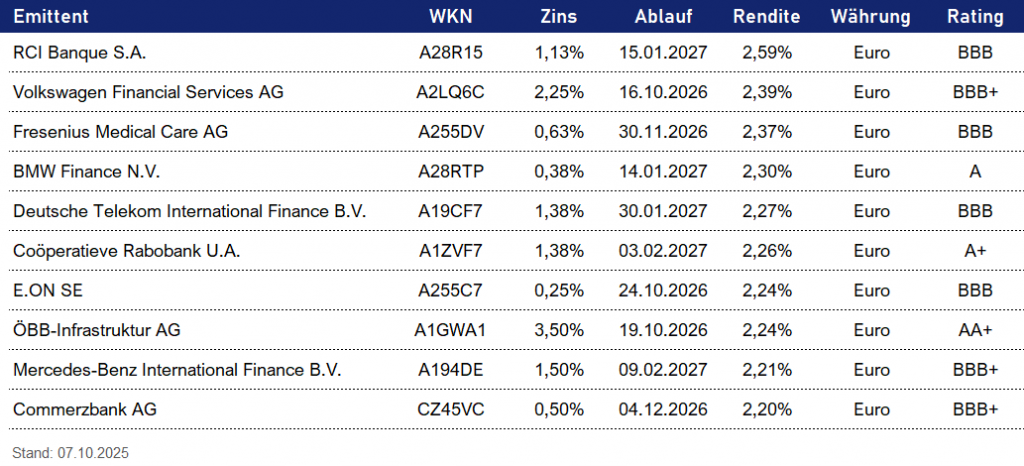Click the Rating column header
Image resolution: width=1024 pixels, height=466 pixels.
pos(974,17)
